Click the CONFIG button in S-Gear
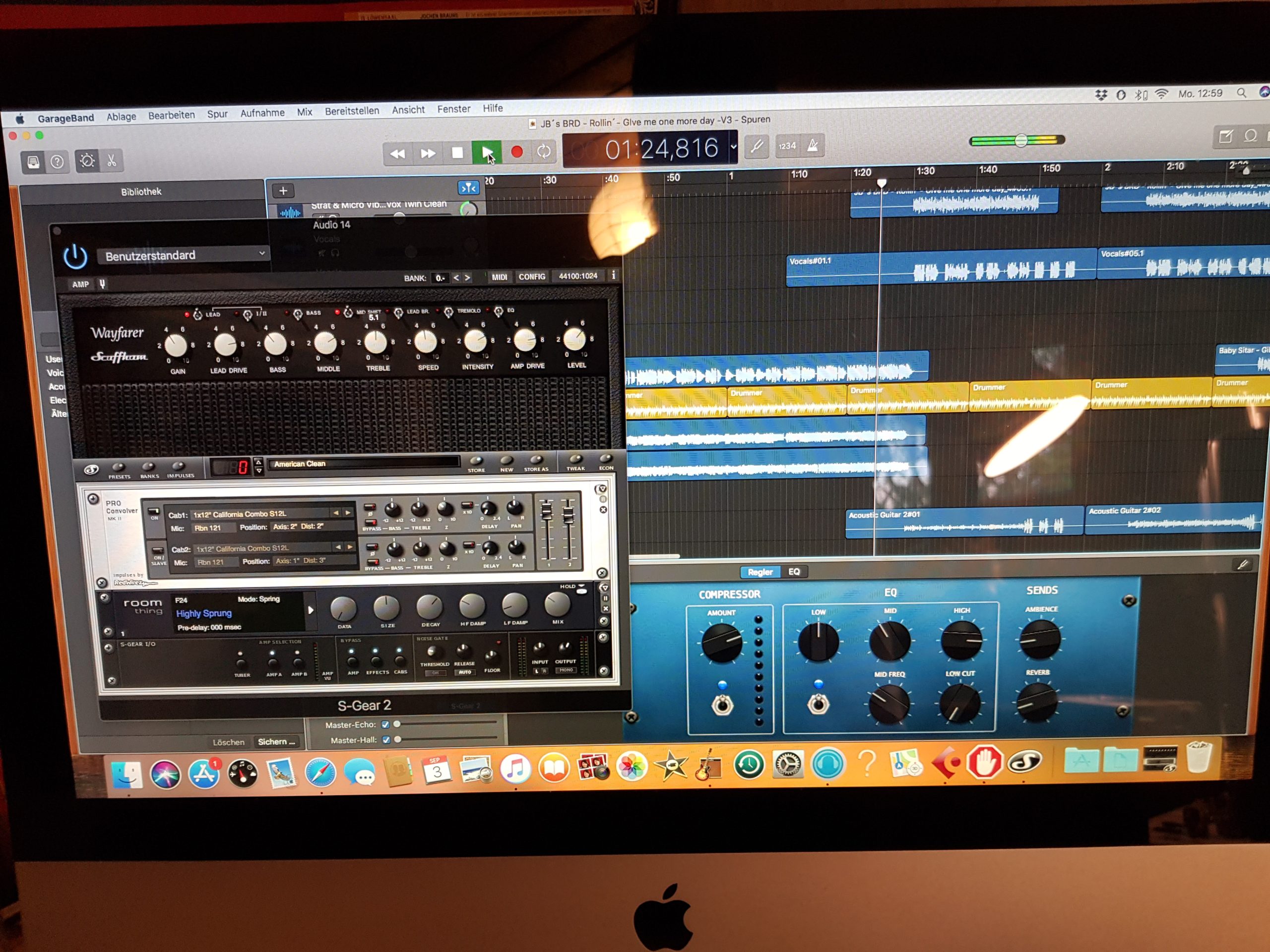1270x952 pixels. click(532, 277)
